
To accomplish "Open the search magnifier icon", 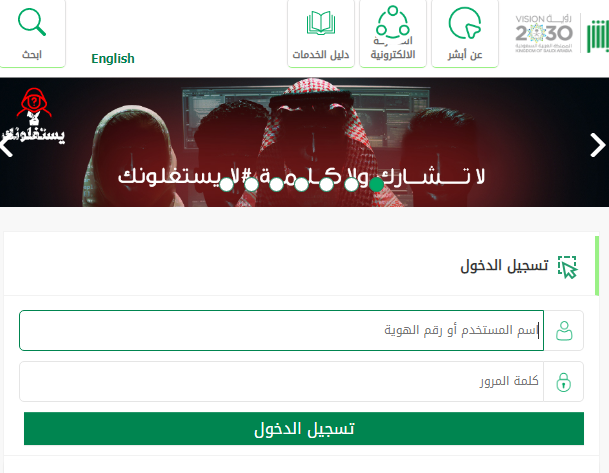I will click(32, 23).
